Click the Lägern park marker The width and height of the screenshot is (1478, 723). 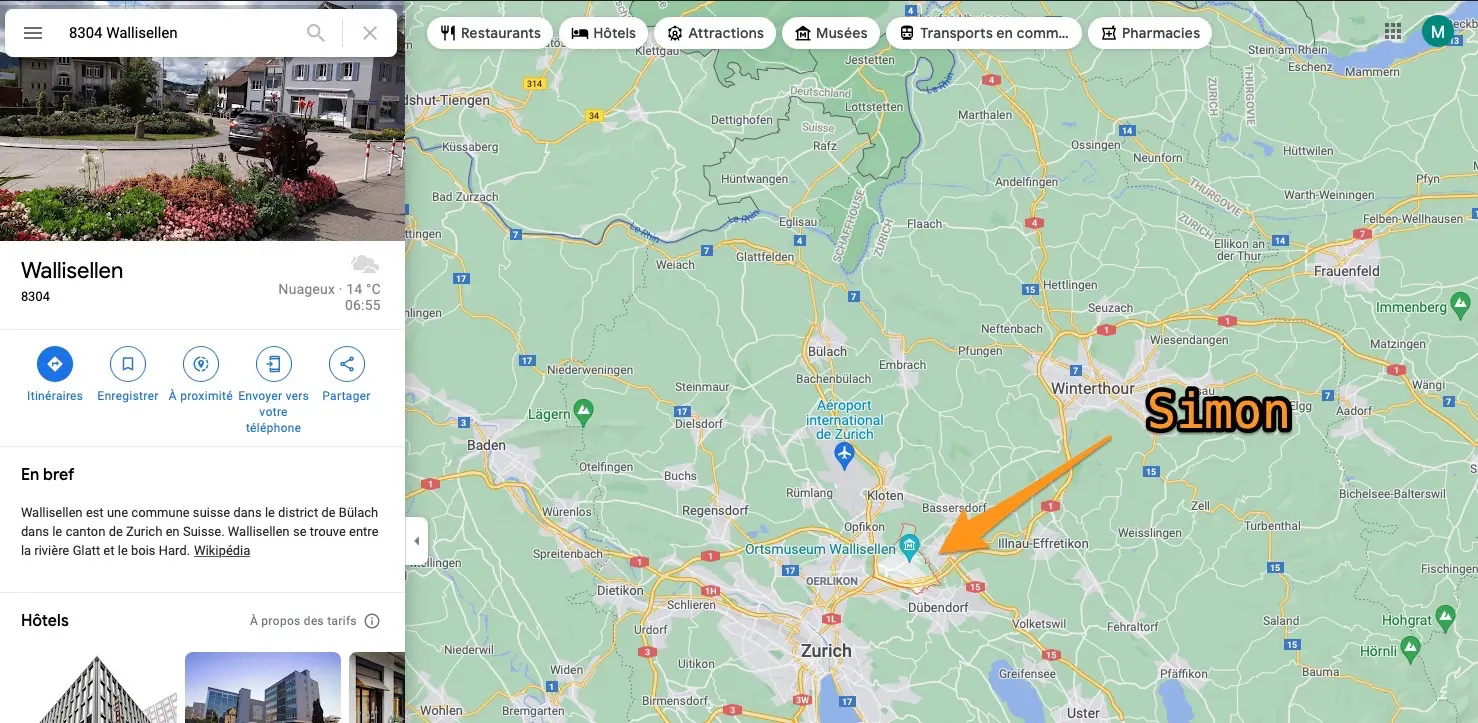585,410
